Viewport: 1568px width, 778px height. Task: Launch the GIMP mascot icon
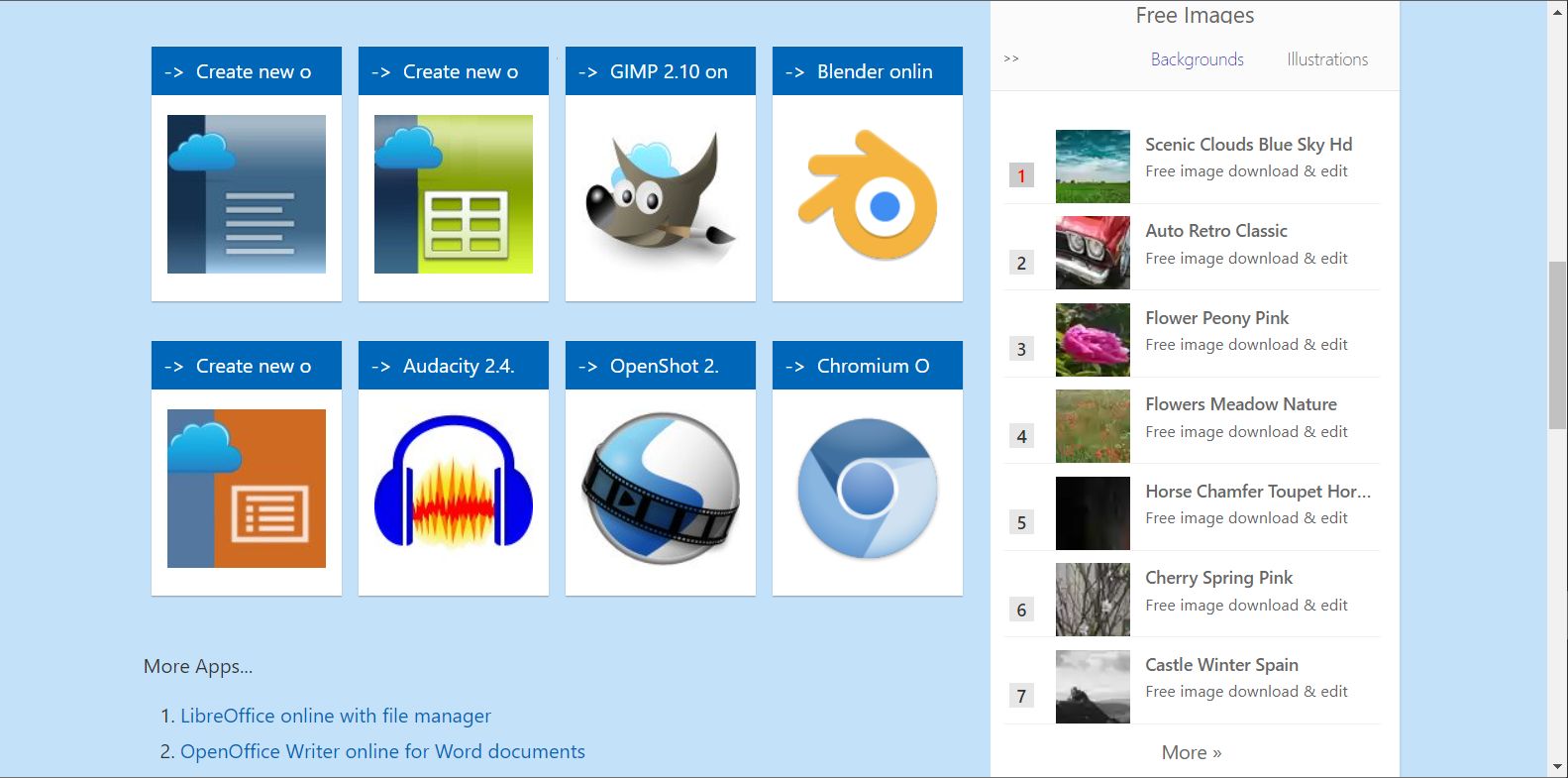point(661,194)
